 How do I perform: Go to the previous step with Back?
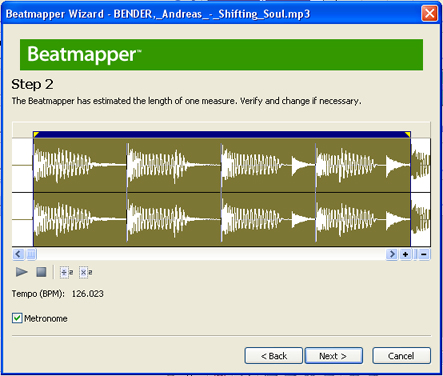pos(274,356)
